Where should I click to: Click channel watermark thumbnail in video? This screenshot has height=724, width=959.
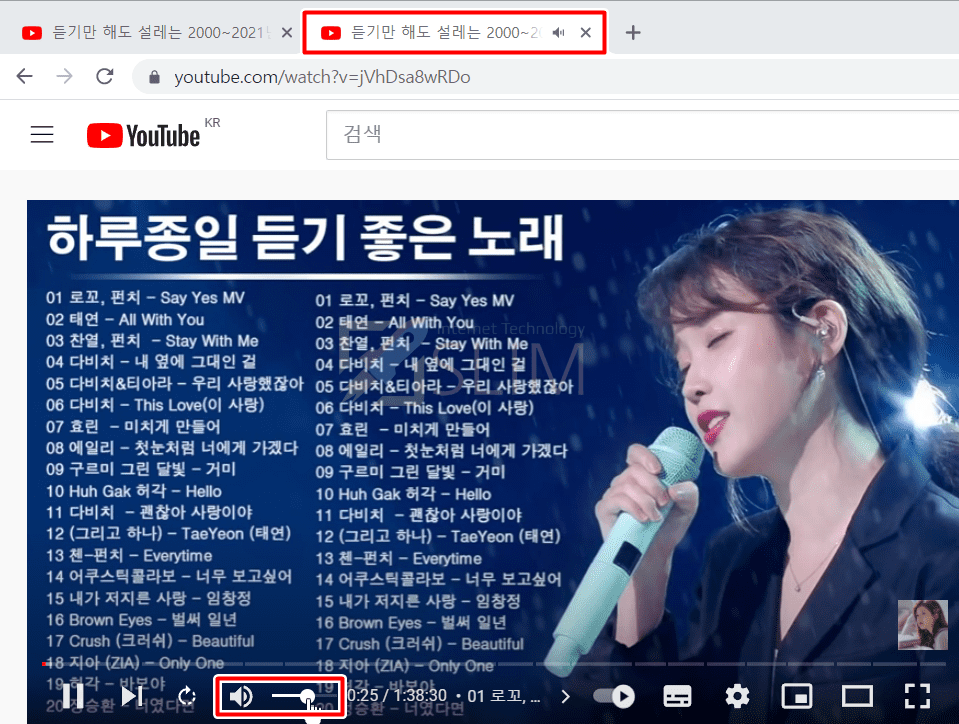click(922, 625)
